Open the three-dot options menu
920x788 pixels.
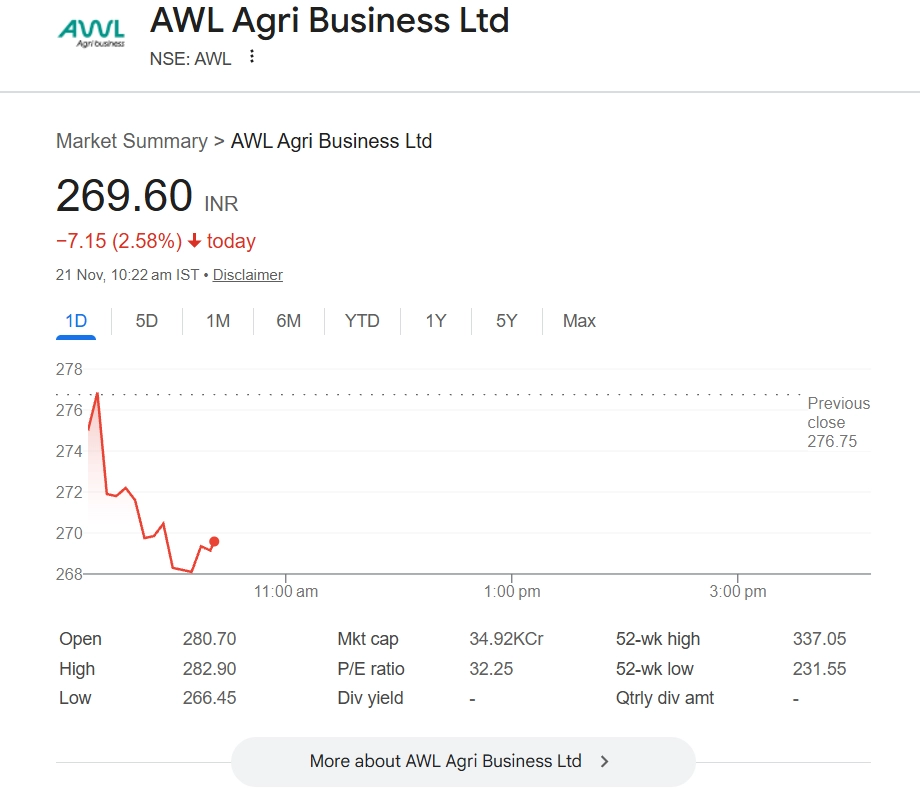point(252,57)
